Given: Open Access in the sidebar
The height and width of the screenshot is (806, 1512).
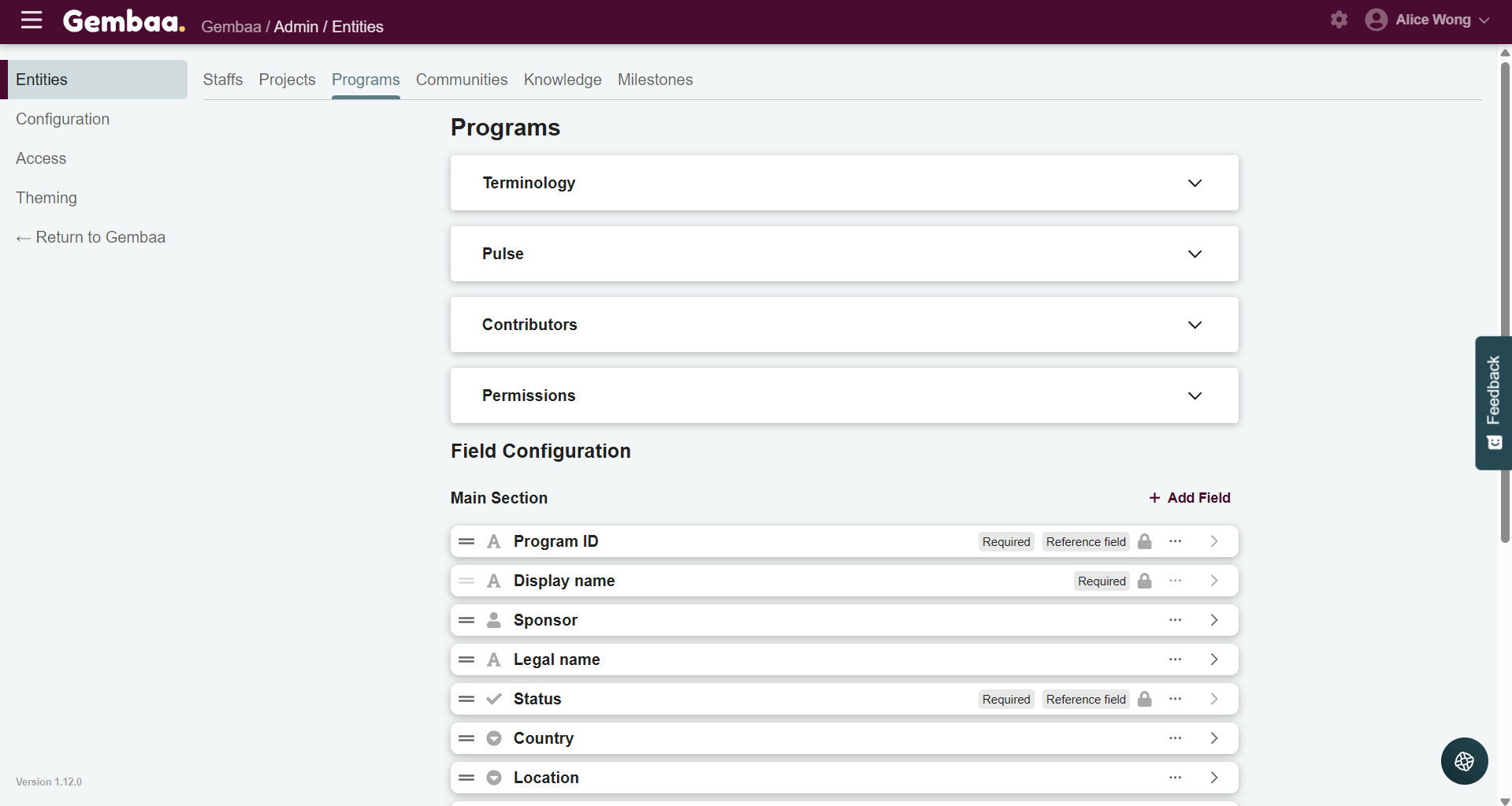Looking at the screenshot, I should click(x=41, y=158).
